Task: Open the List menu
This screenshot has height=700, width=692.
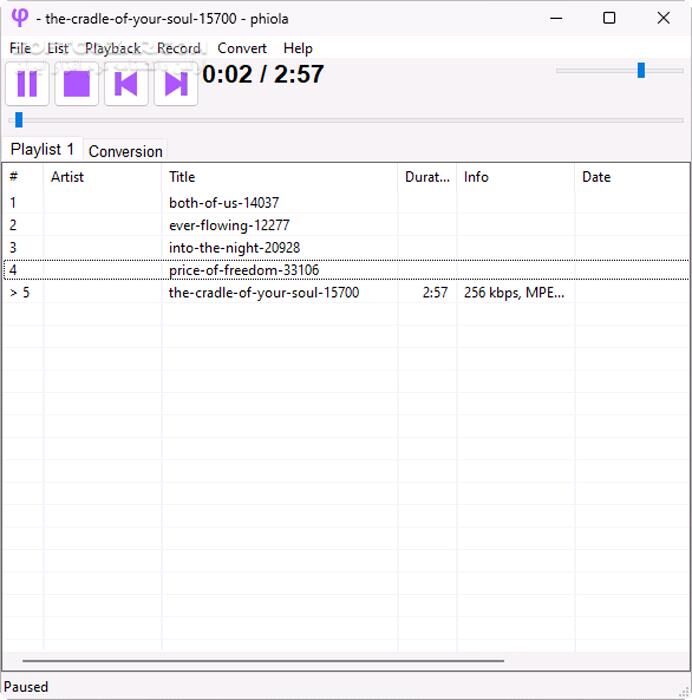Action: tap(58, 48)
